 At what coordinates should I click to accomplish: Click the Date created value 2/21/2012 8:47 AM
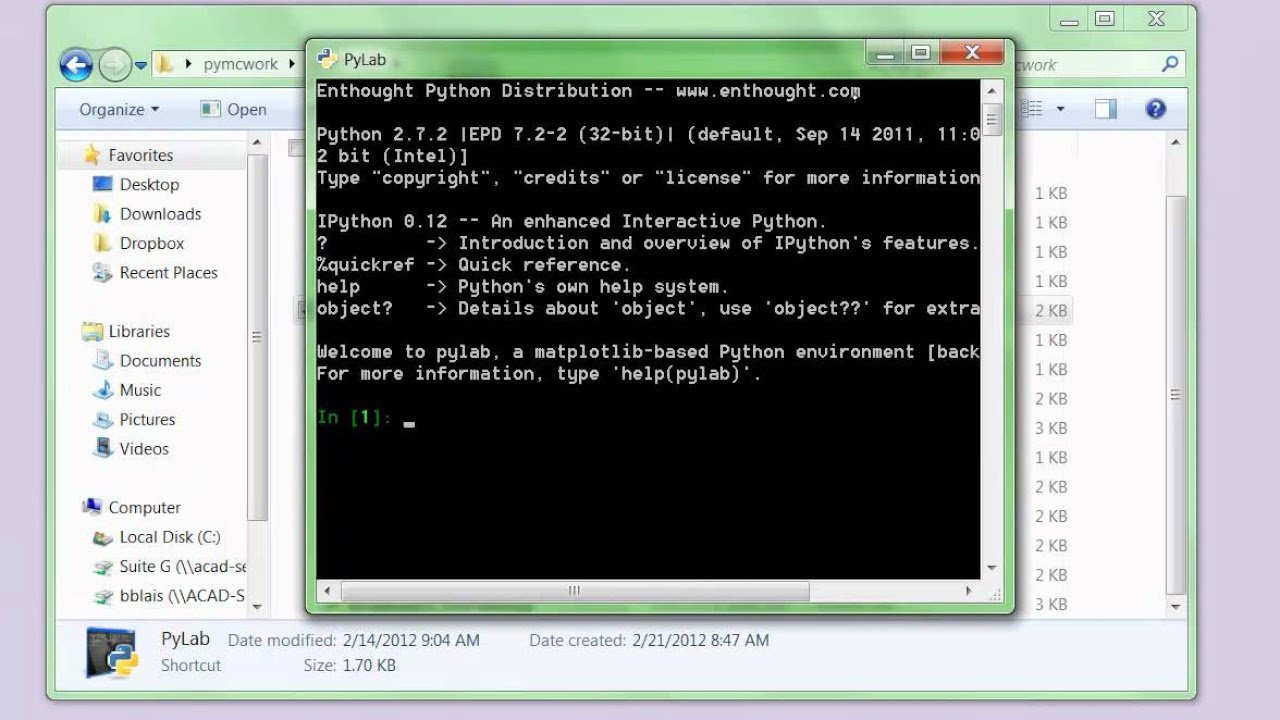700,640
